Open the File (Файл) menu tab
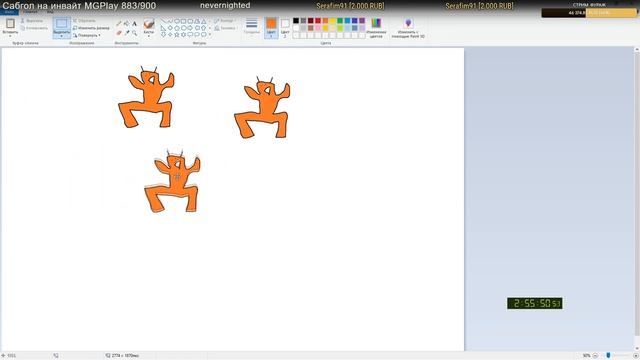 click(x=9, y=12)
